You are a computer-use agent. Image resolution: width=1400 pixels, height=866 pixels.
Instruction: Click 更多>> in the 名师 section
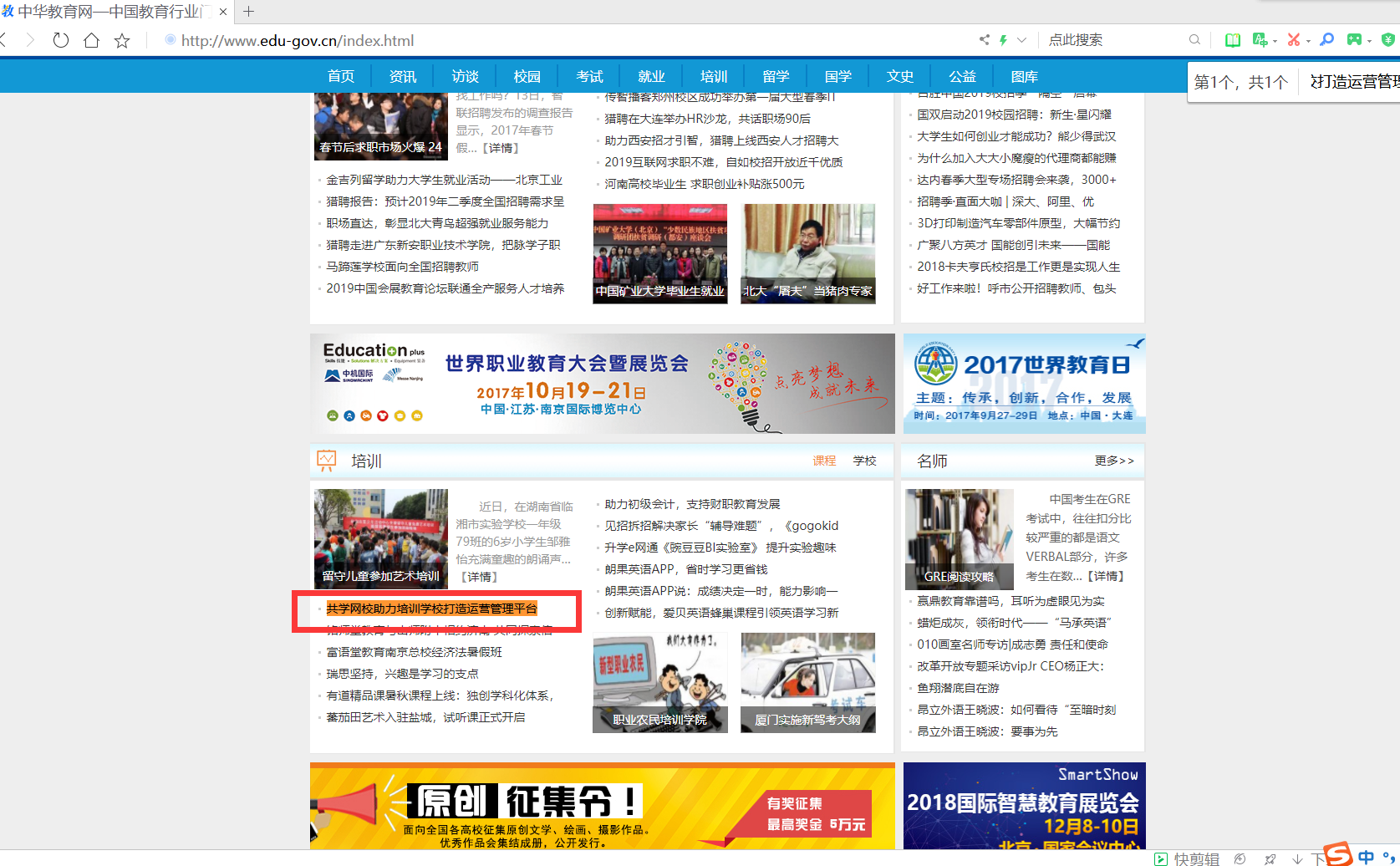pyautogui.click(x=1114, y=461)
